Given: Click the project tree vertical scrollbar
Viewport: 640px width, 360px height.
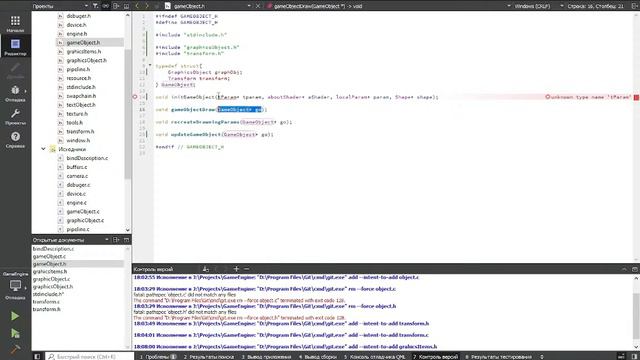Looking at the screenshot, I should [x=128, y=114].
